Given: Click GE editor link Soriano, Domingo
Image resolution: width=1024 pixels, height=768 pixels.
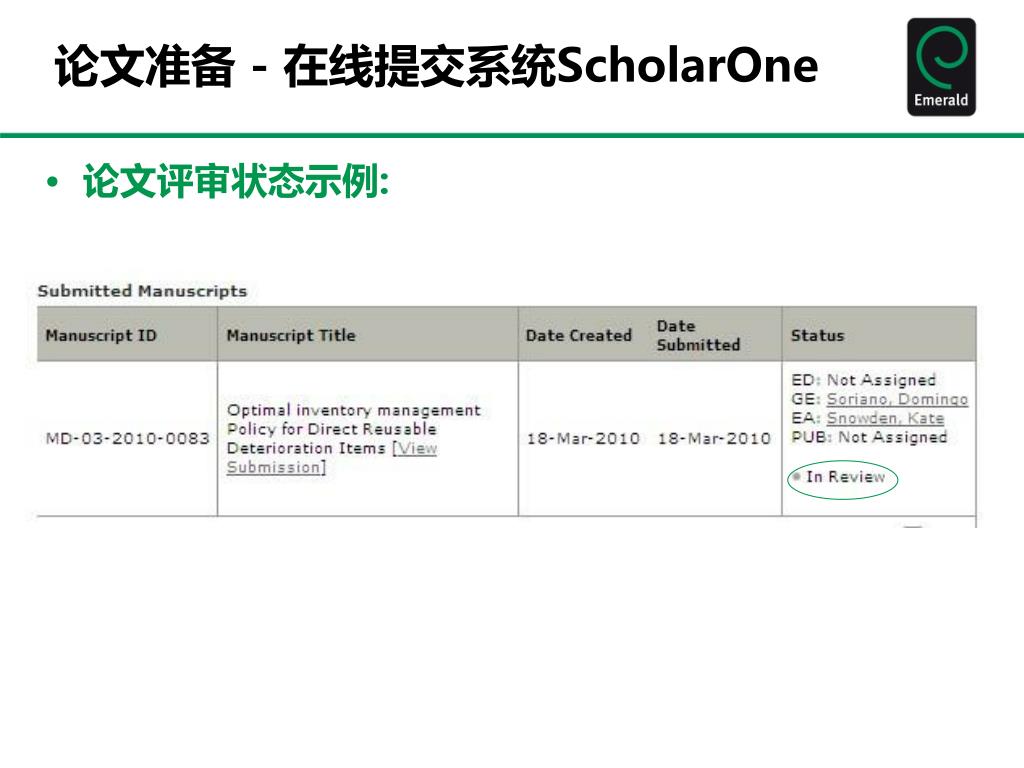Looking at the screenshot, I should point(897,399).
